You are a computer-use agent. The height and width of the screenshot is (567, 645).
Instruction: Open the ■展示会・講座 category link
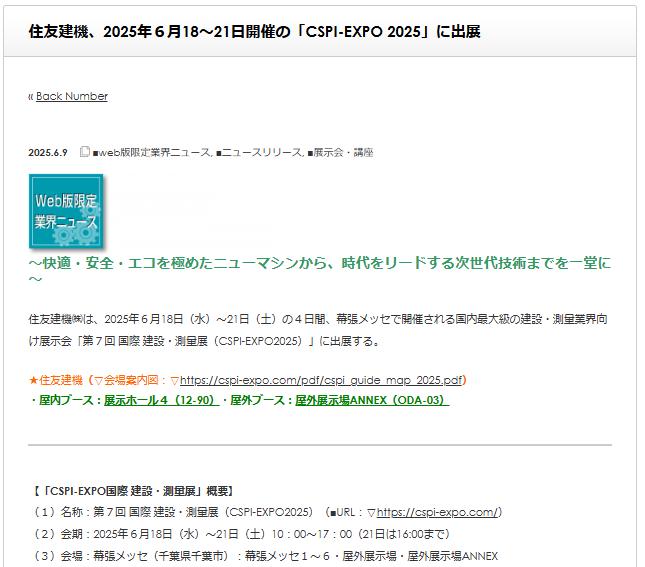click(340, 153)
